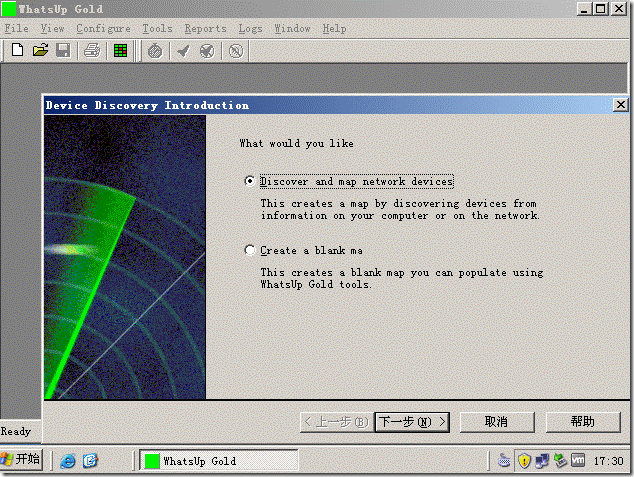Select Discover and map network devices

(349, 181)
